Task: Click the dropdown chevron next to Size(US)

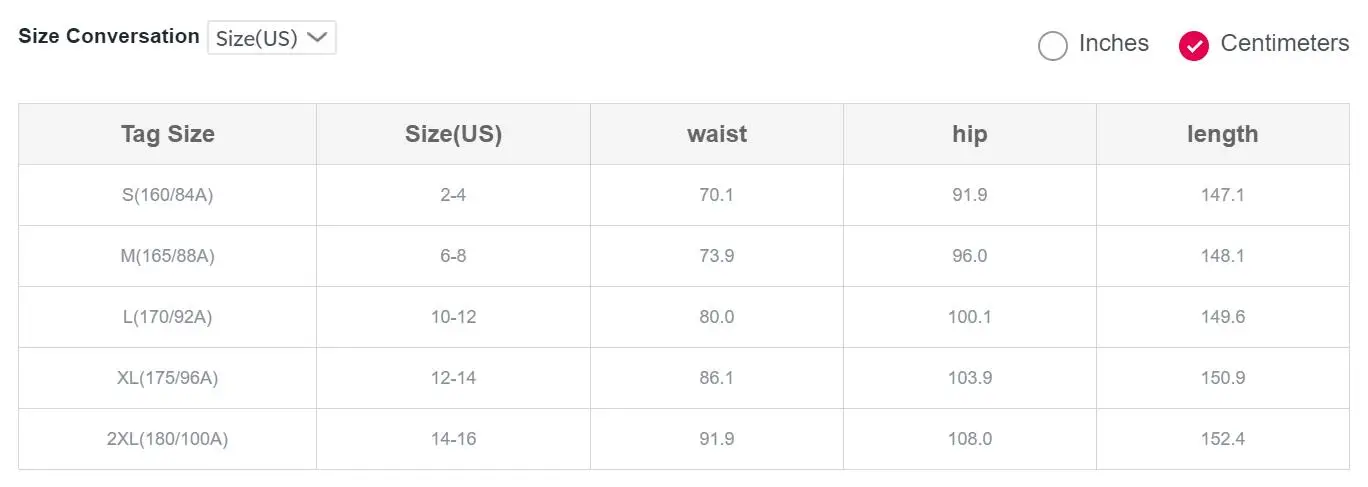Action: tap(317, 38)
